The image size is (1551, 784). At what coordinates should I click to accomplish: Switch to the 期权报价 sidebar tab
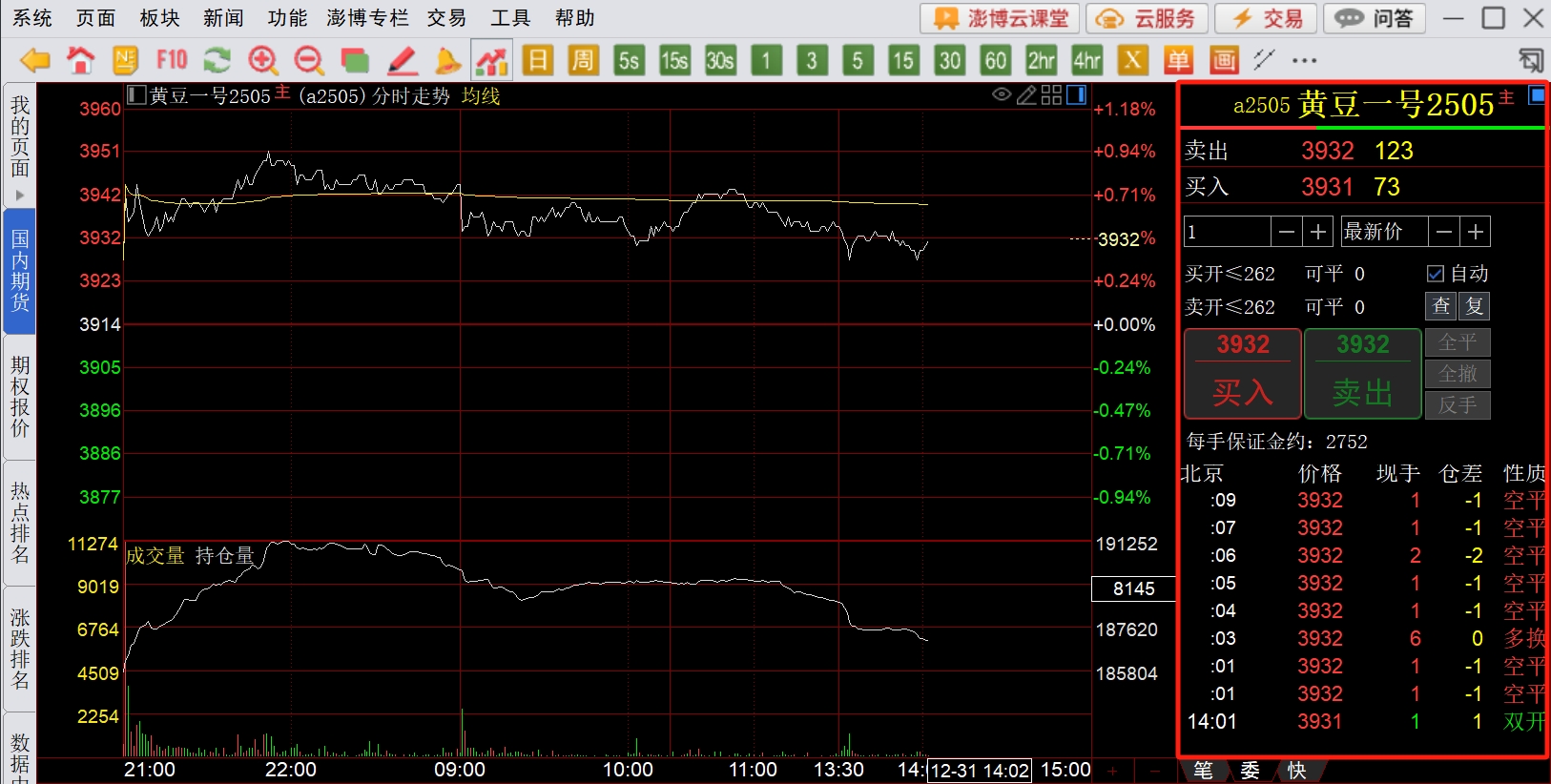coord(19,396)
